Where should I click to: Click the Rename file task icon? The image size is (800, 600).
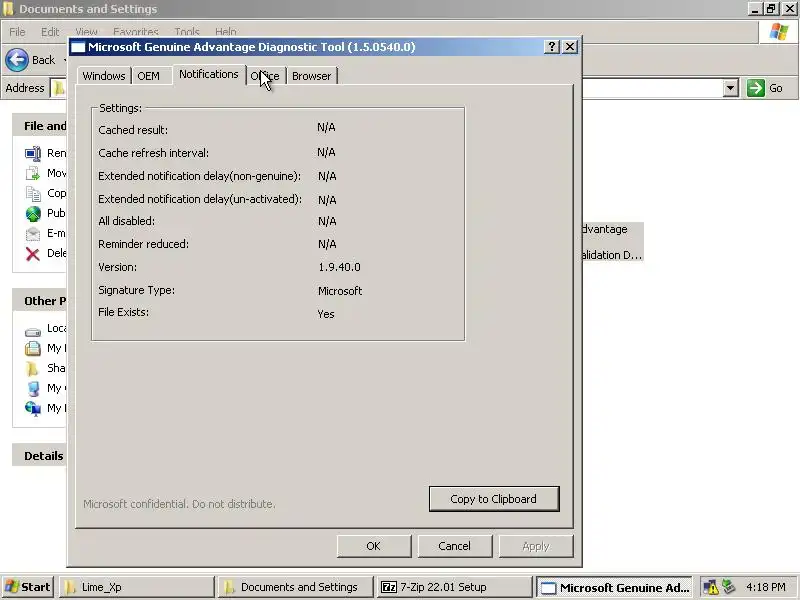(33, 153)
